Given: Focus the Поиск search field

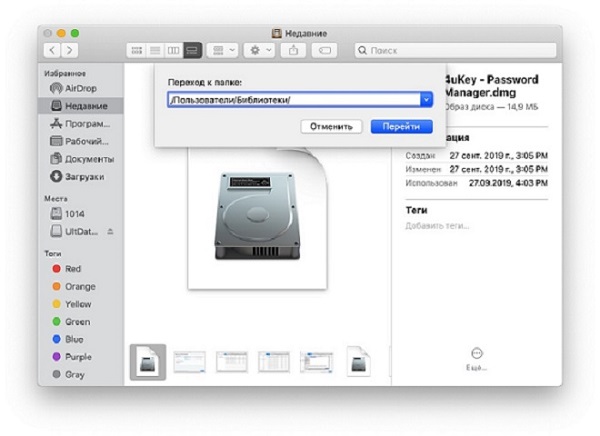Looking at the screenshot, I should point(455,50).
